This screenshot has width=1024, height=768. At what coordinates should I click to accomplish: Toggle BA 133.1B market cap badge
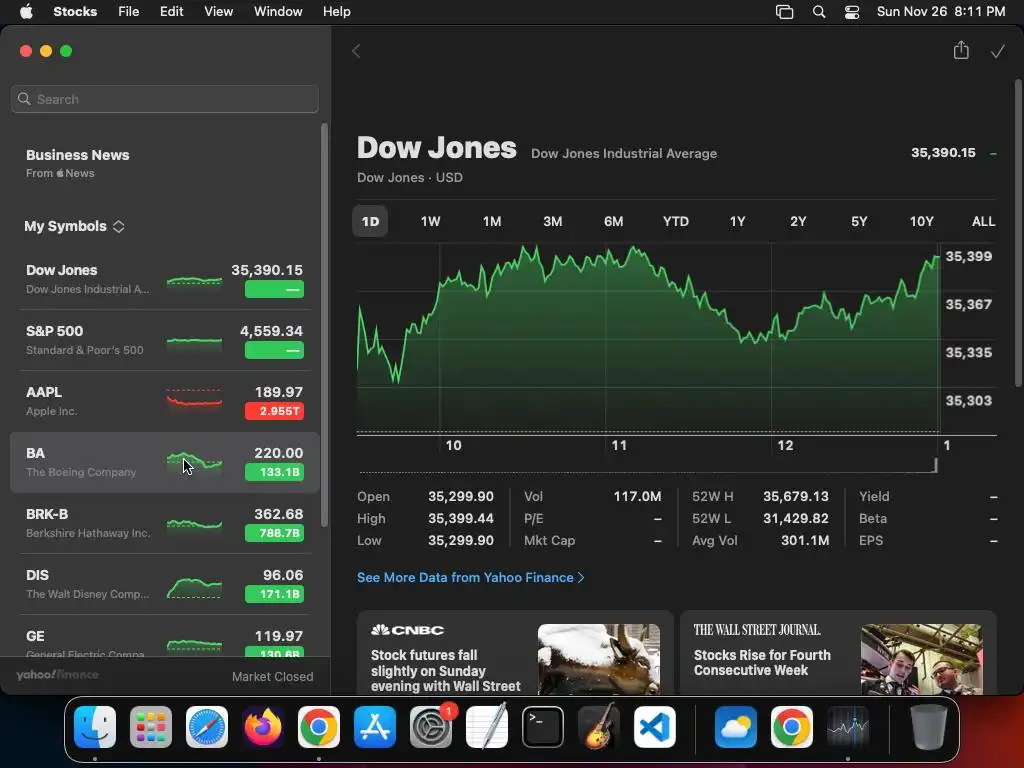[x=274, y=472]
